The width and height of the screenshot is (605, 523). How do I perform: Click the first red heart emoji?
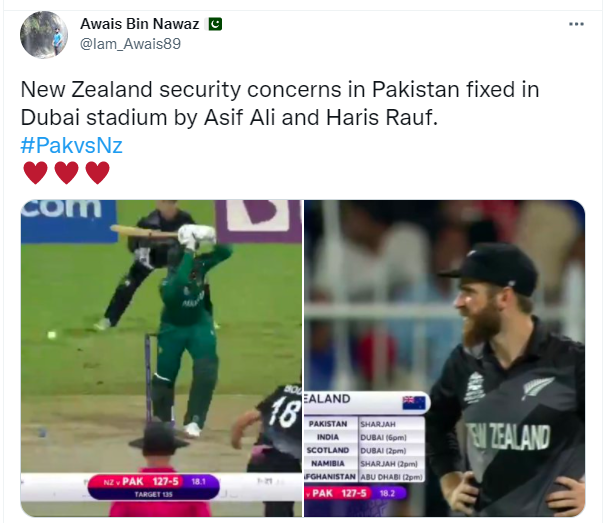click(x=35, y=173)
